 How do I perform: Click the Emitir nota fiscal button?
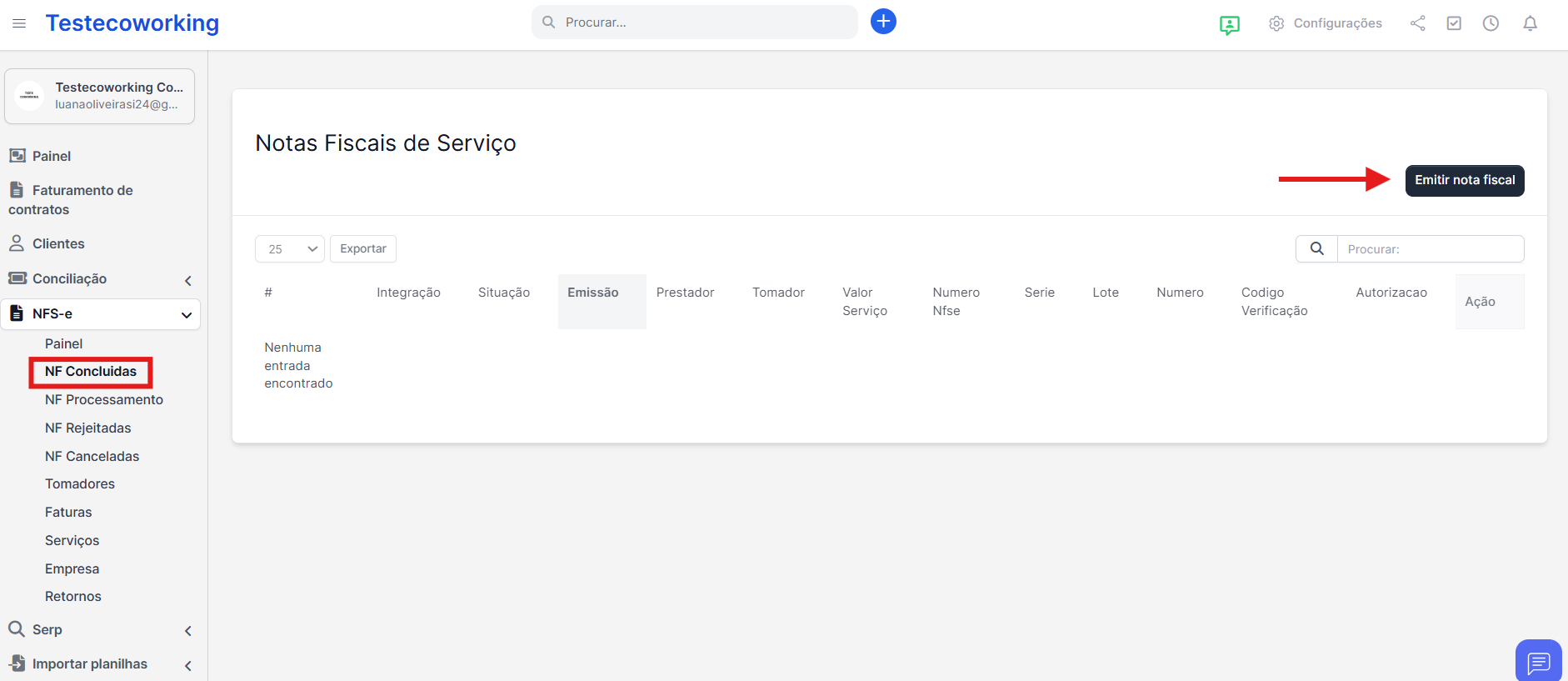[x=1464, y=181]
